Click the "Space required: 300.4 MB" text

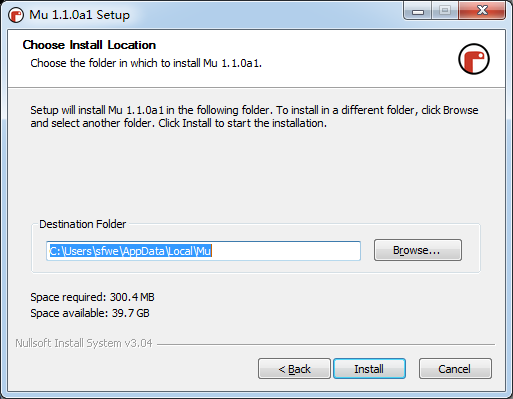pos(92,297)
